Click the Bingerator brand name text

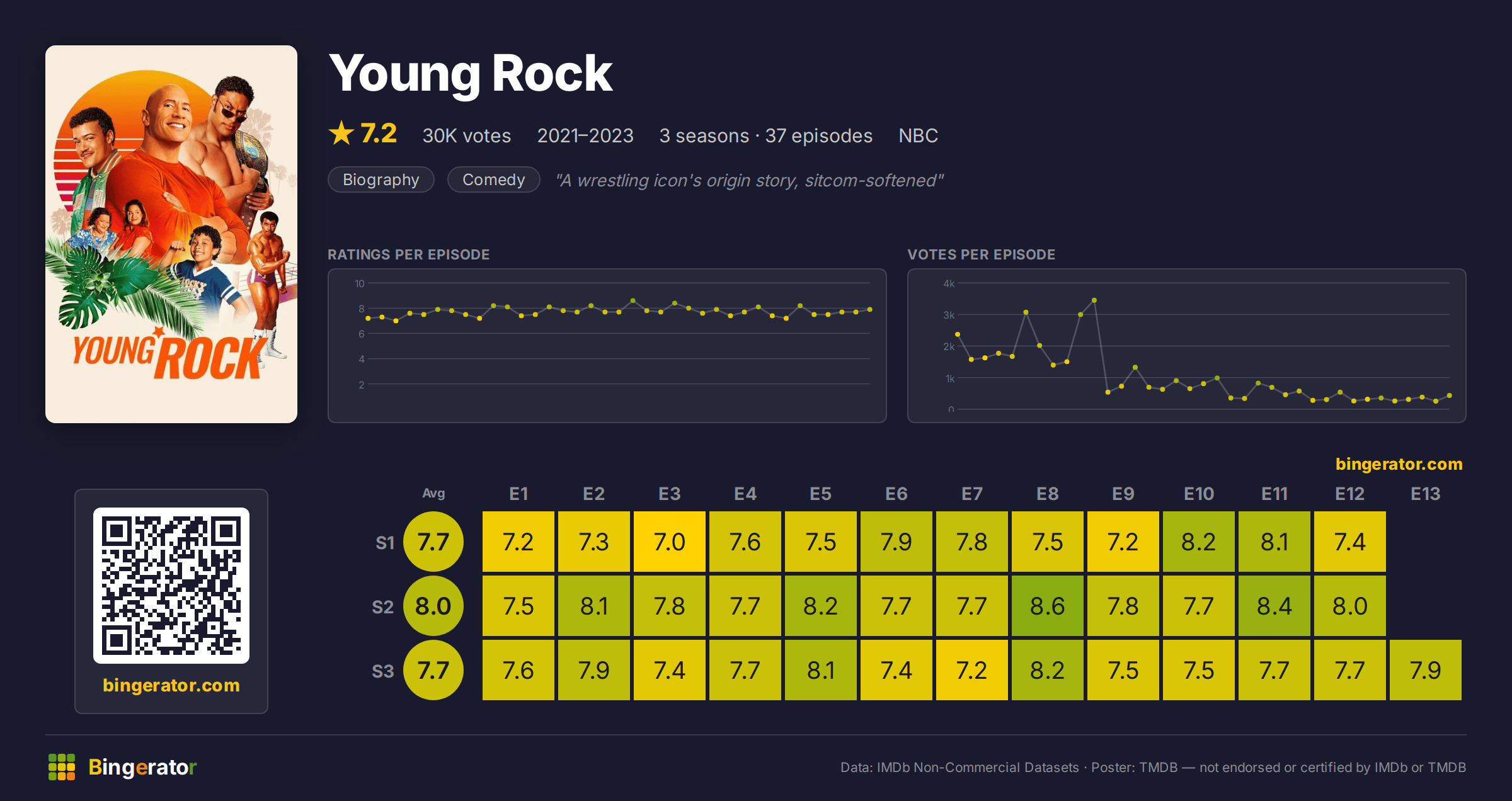click(x=142, y=767)
